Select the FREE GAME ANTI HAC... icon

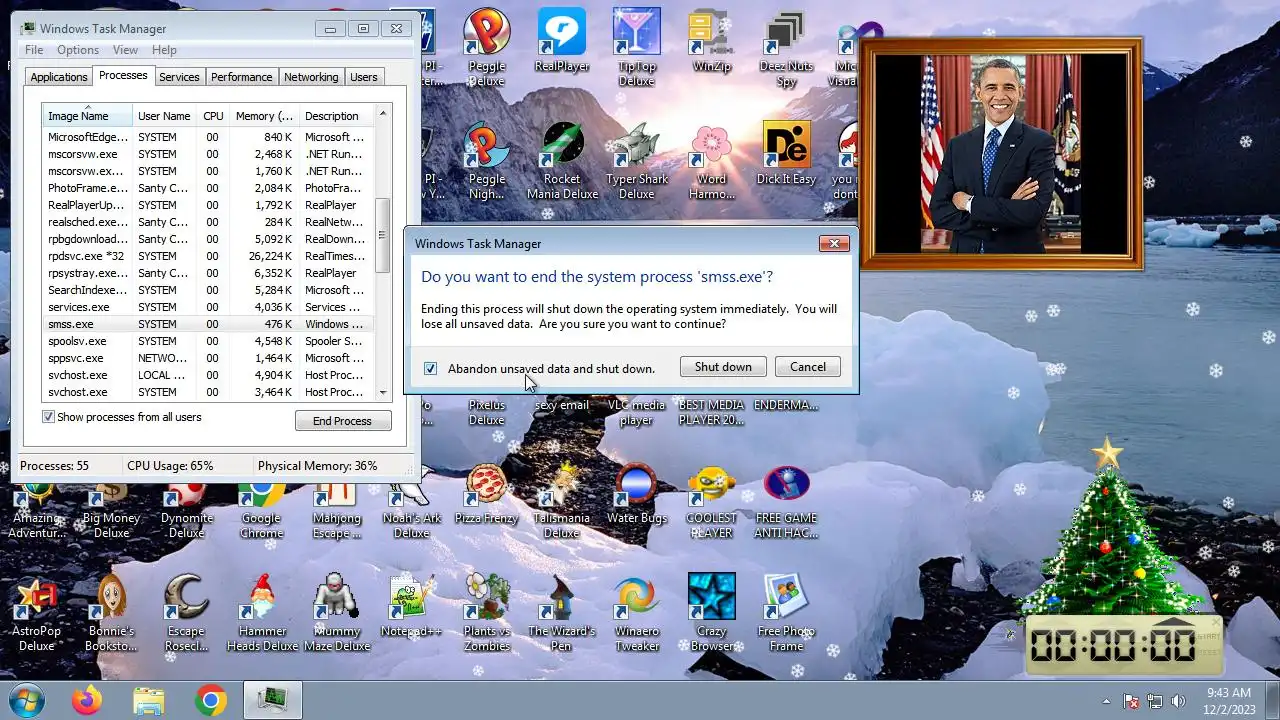tap(786, 500)
